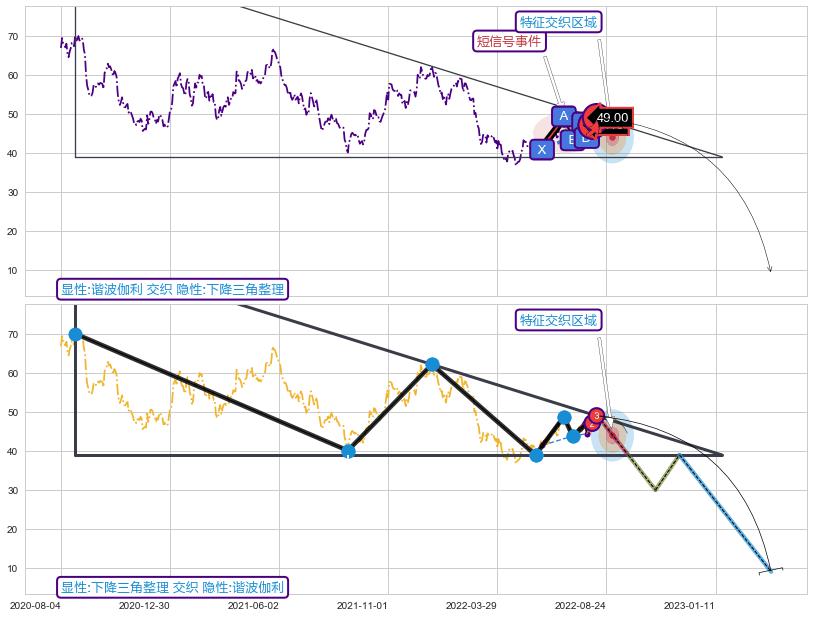This screenshot has height=617, width=813.
Task: Click the 显性:谐波伽利 交织 隐性:下降三角整理 caption
Action: click(x=173, y=289)
